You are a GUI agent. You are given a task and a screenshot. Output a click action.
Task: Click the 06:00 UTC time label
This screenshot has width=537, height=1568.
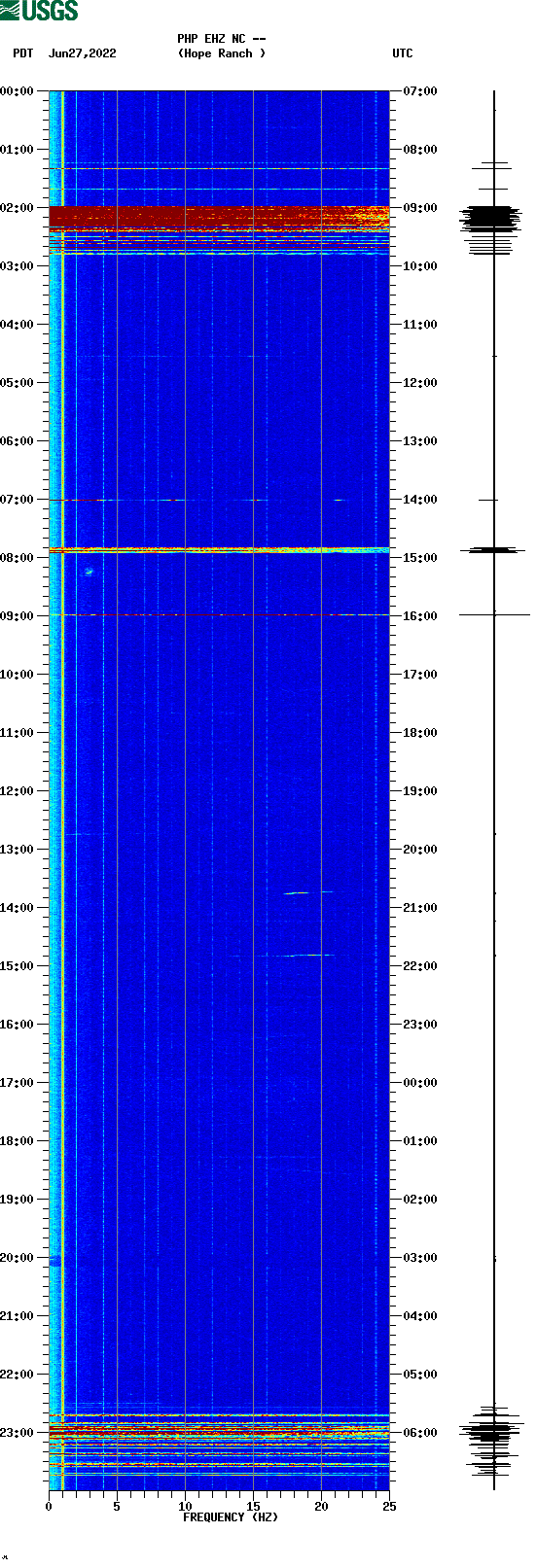[x=420, y=1433]
